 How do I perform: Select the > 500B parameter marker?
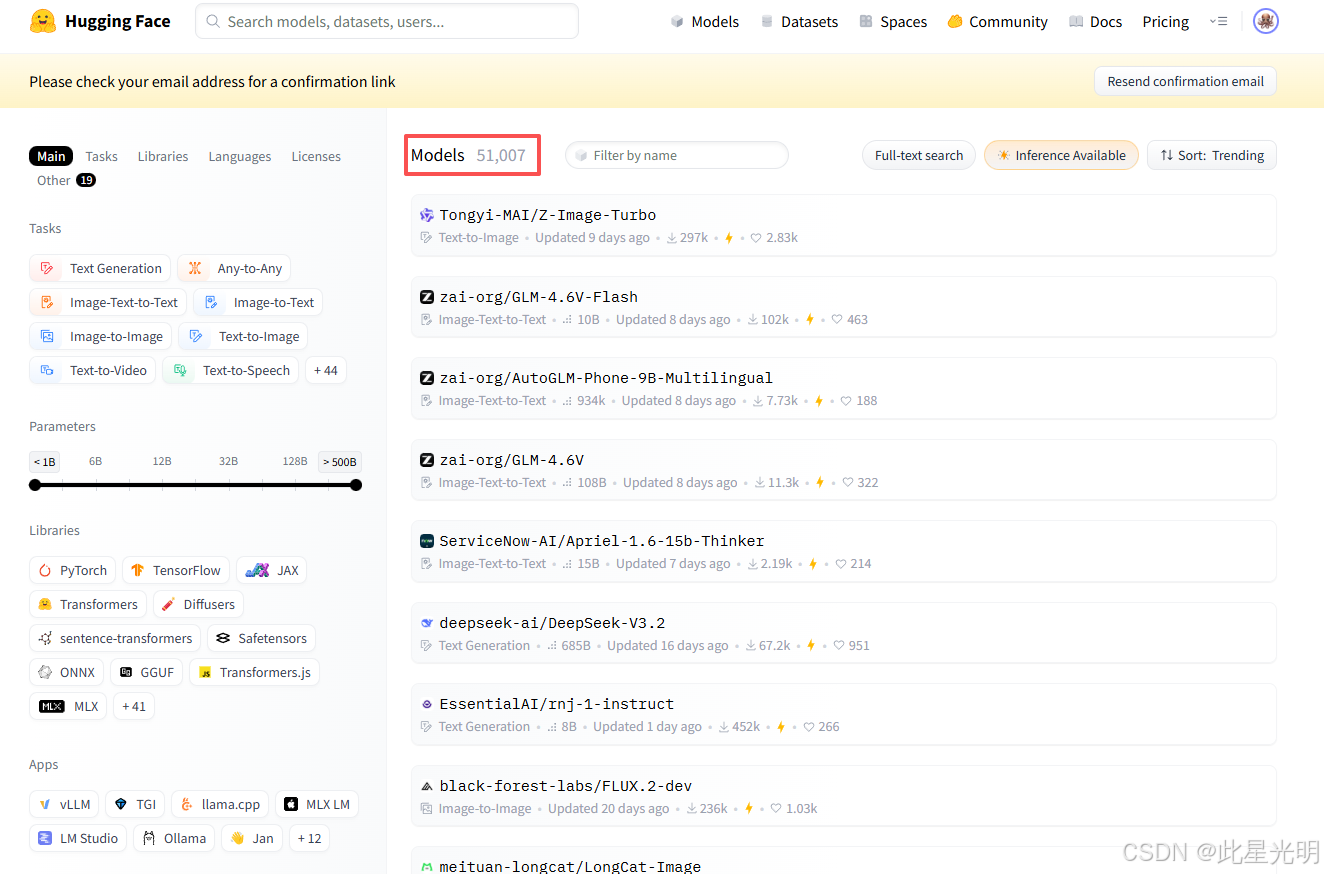(x=340, y=461)
